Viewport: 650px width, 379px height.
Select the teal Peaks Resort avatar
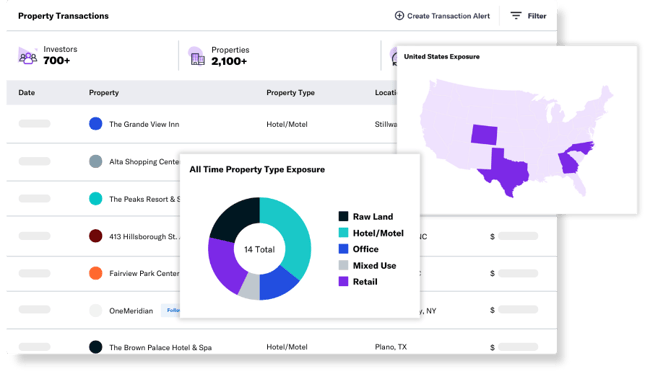click(x=96, y=199)
